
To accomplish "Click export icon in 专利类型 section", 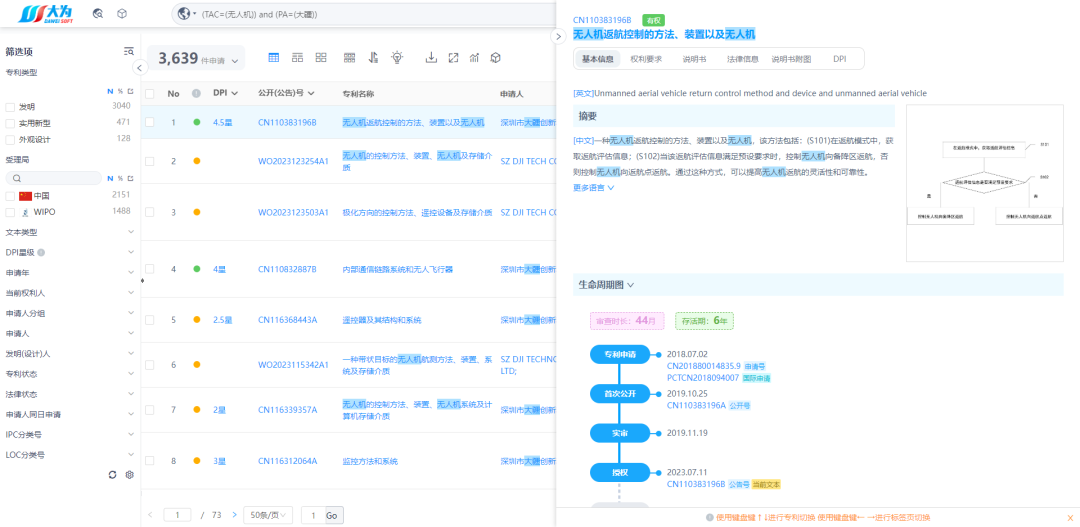I will 129,91.
